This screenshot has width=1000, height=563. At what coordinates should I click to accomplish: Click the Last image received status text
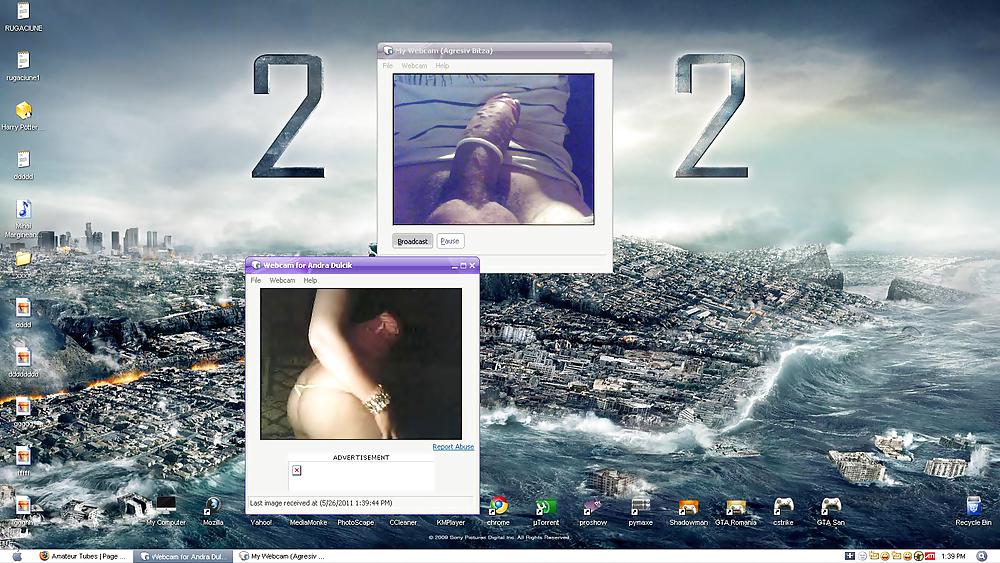pyautogui.click(x=321, y=503)
